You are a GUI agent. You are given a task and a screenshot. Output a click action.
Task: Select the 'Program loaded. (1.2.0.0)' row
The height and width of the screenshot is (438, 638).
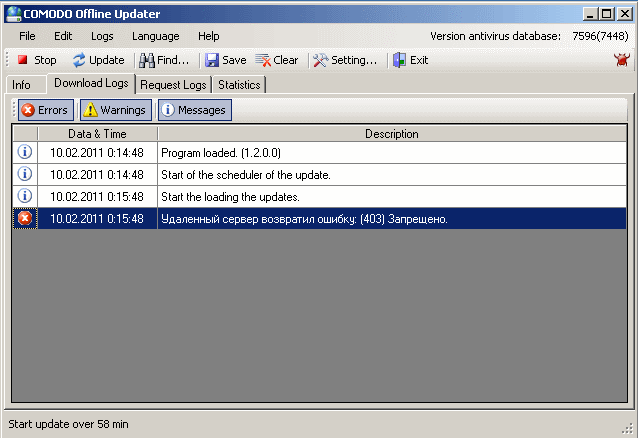coord(319,153)
